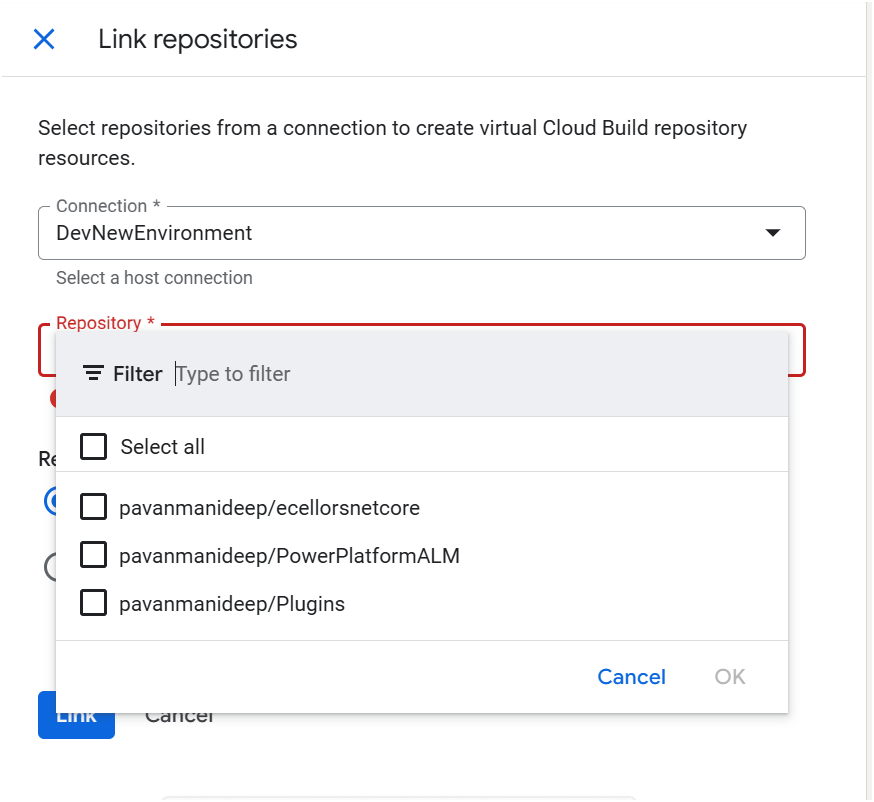Select the first partially hidden radio button
This screenshot has width=874, height=802.
coord(48,501)
